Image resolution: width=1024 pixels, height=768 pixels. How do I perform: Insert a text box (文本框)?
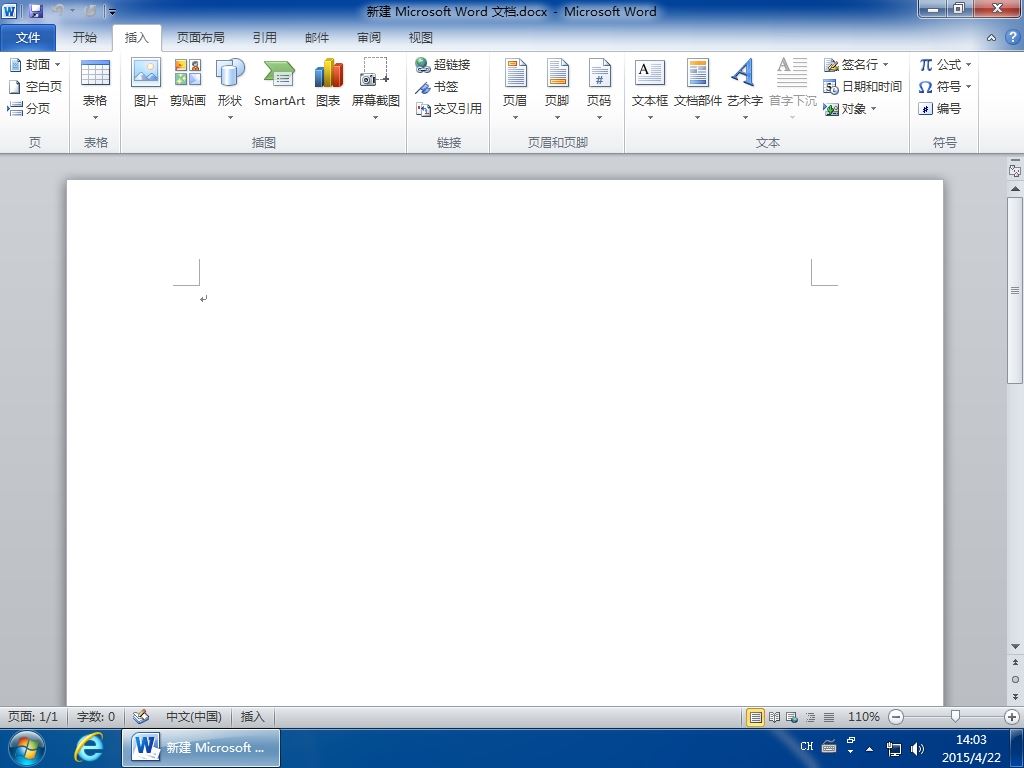[x=650, y=90]
